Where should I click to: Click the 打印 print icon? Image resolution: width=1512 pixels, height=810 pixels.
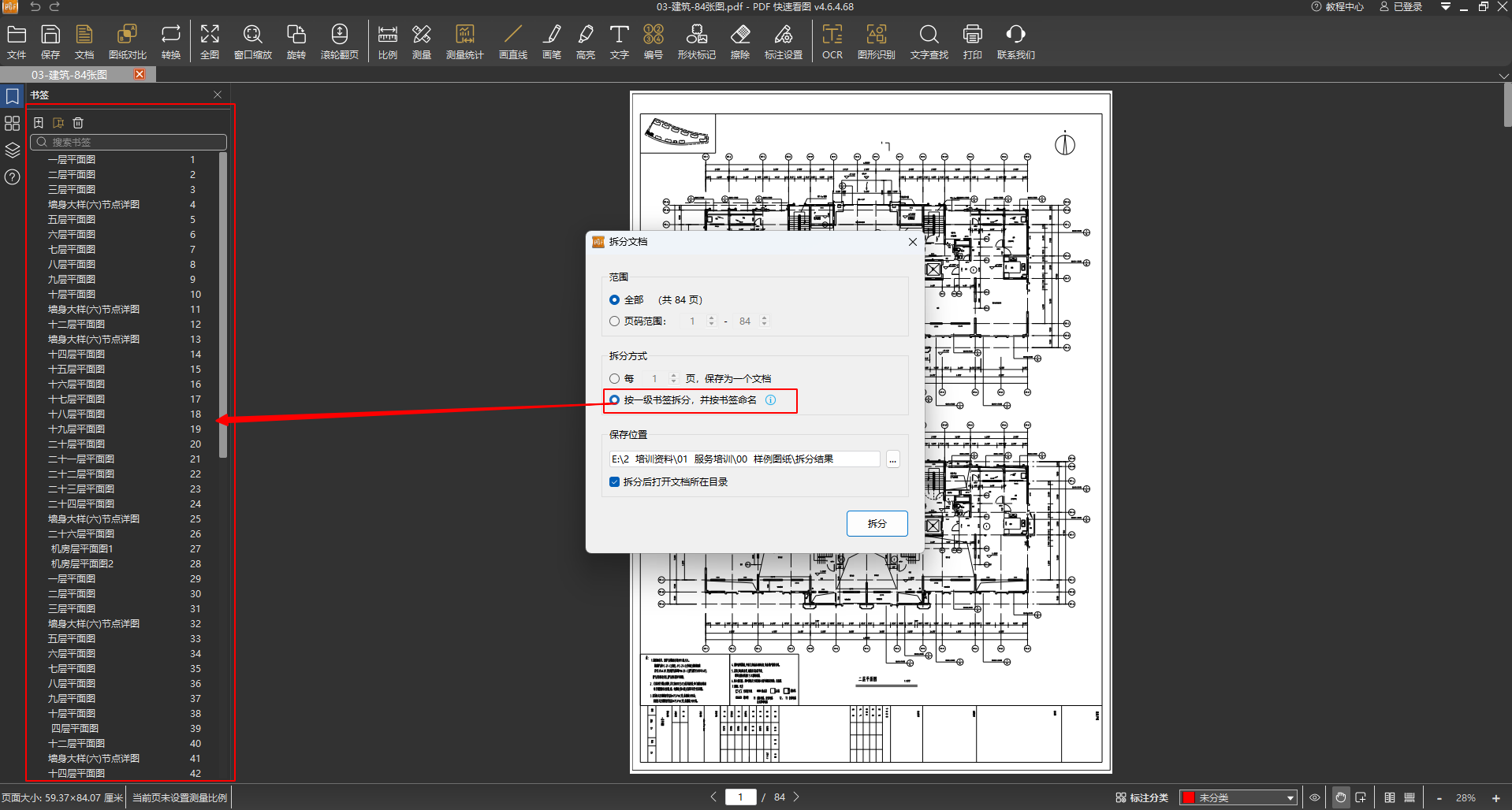972,41
